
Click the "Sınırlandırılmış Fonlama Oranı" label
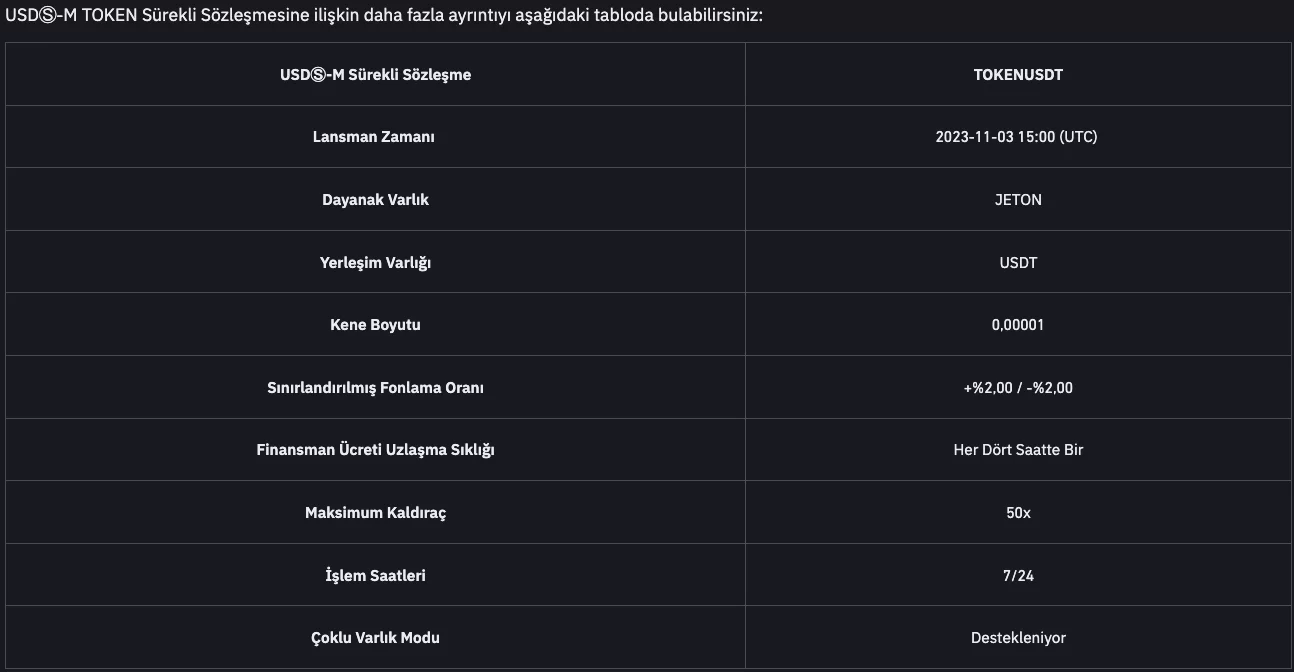[375, 388]
